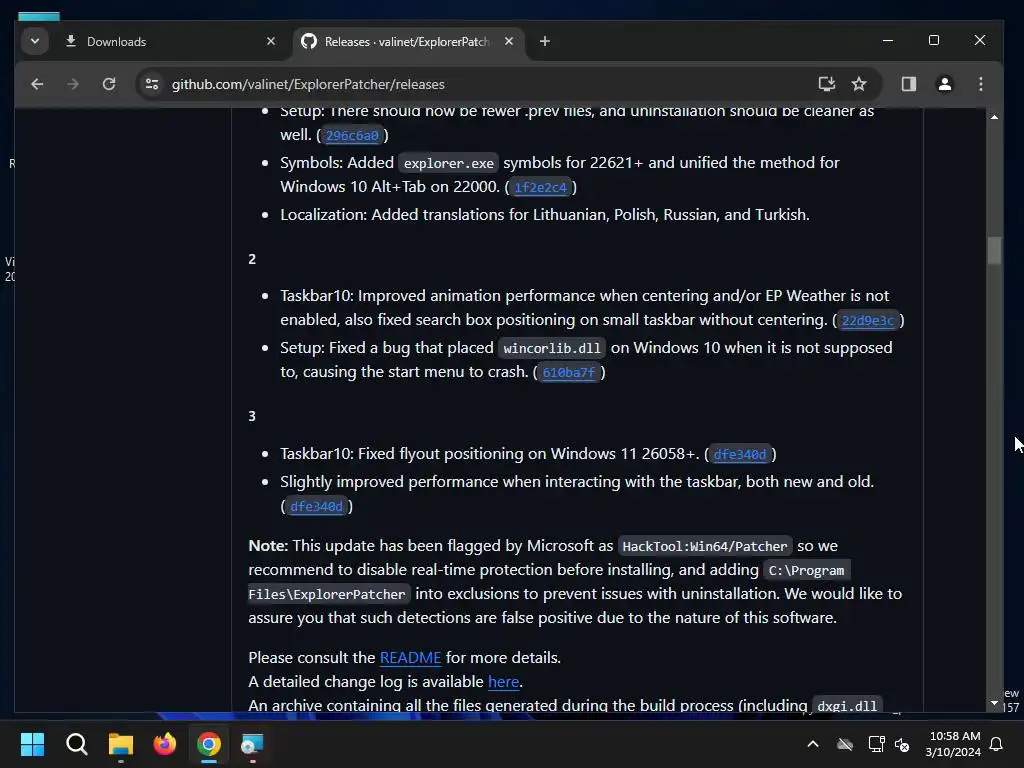Image resolution: width=1024 pixels, height=768 pixels.
Task: Click the 'Note:' bold text
Action: [268, 546]
